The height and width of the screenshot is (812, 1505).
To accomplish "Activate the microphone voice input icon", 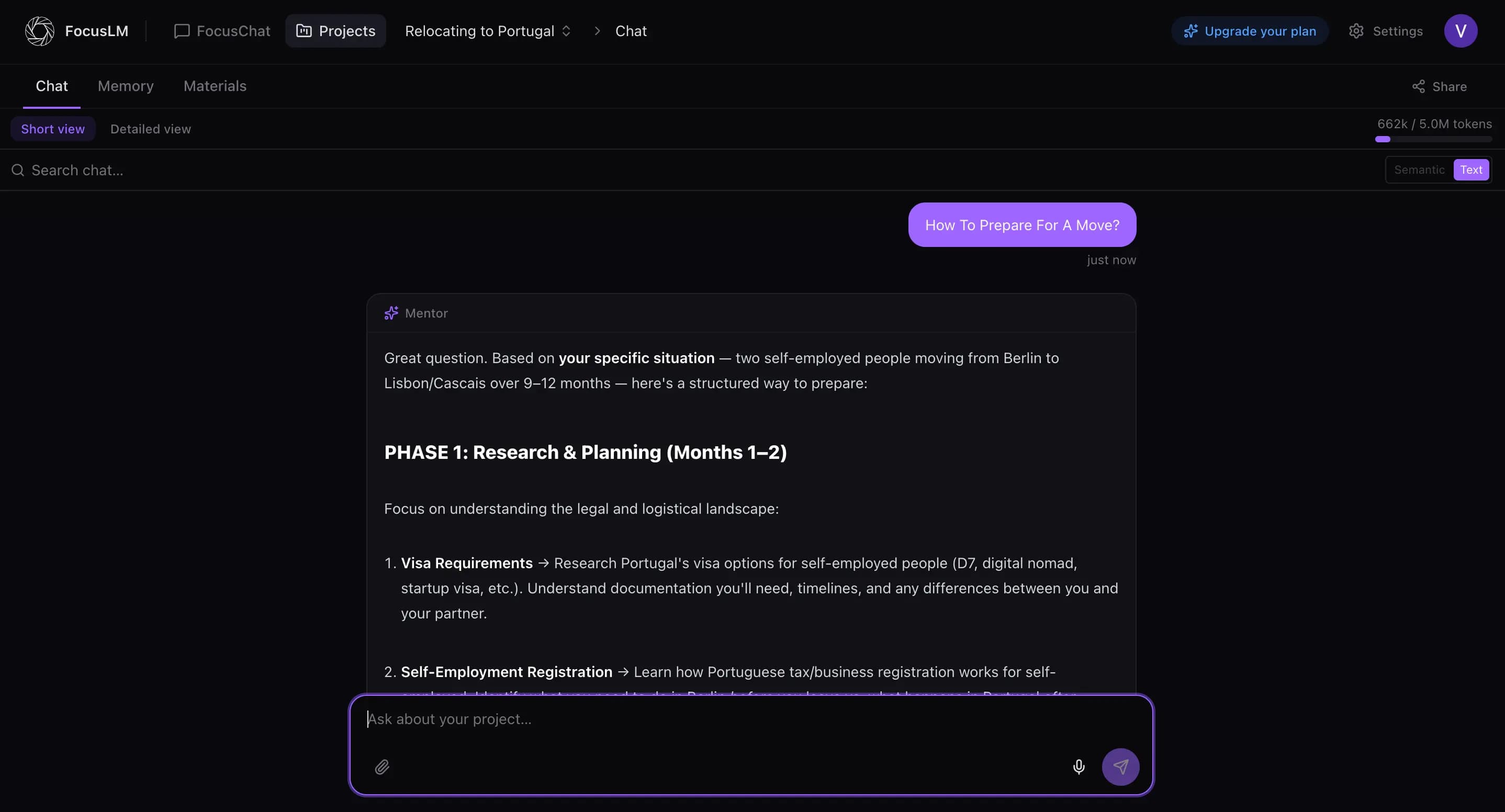I will tap(1079, 766).
